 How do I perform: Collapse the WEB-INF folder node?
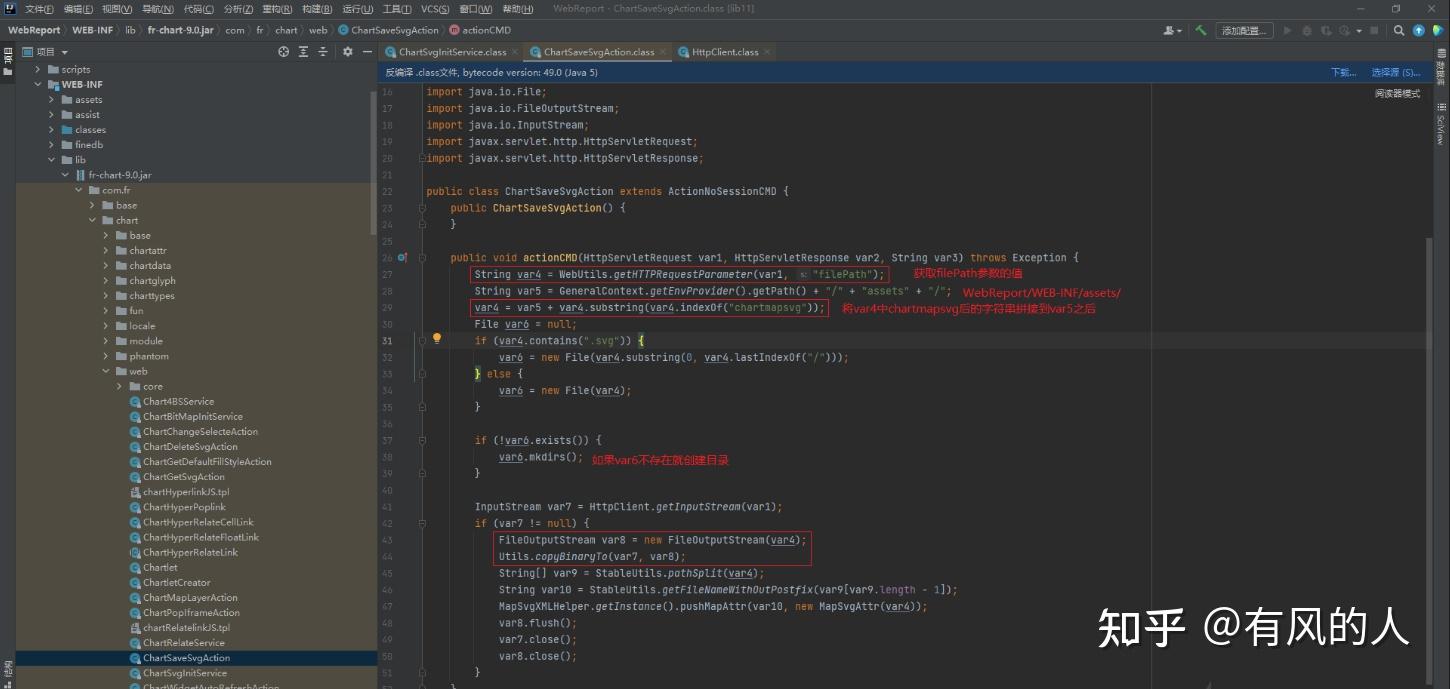click(x=39, y=85)
